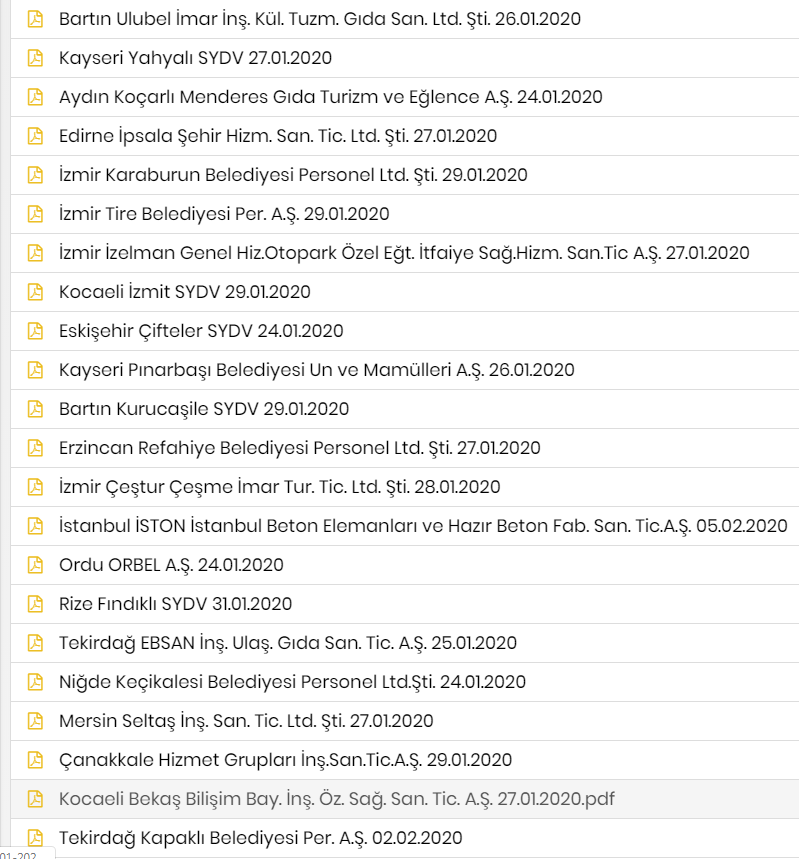
Task: Open Ordu ORBEL A.Ş. 24.01.2020 link
Action: 171,565
